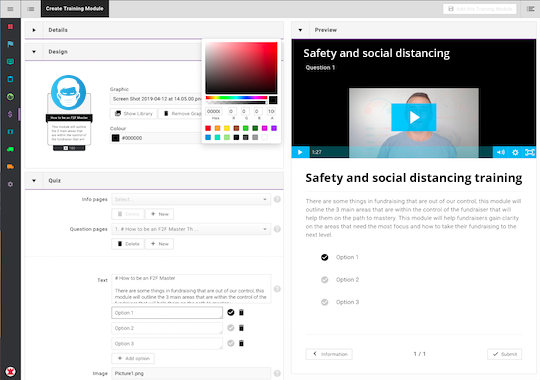Click help icon next to Question pages
This screenshot has width=540, height=380.
click(x=277, y=229)
